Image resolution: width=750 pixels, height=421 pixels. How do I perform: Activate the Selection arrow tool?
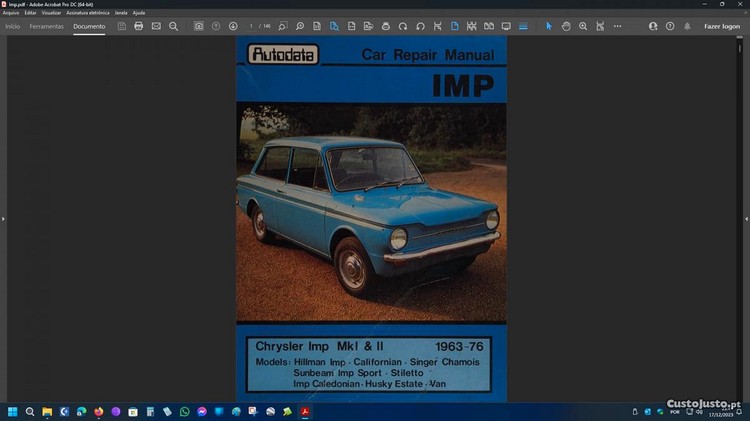click(548, 26)
